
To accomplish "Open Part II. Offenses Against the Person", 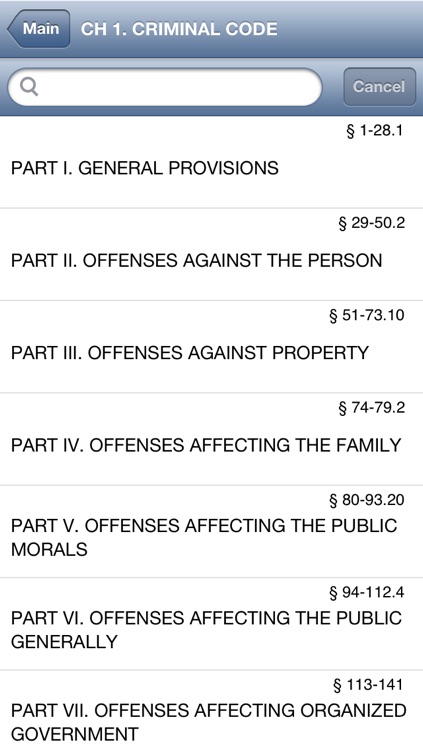I will (212, 254).
